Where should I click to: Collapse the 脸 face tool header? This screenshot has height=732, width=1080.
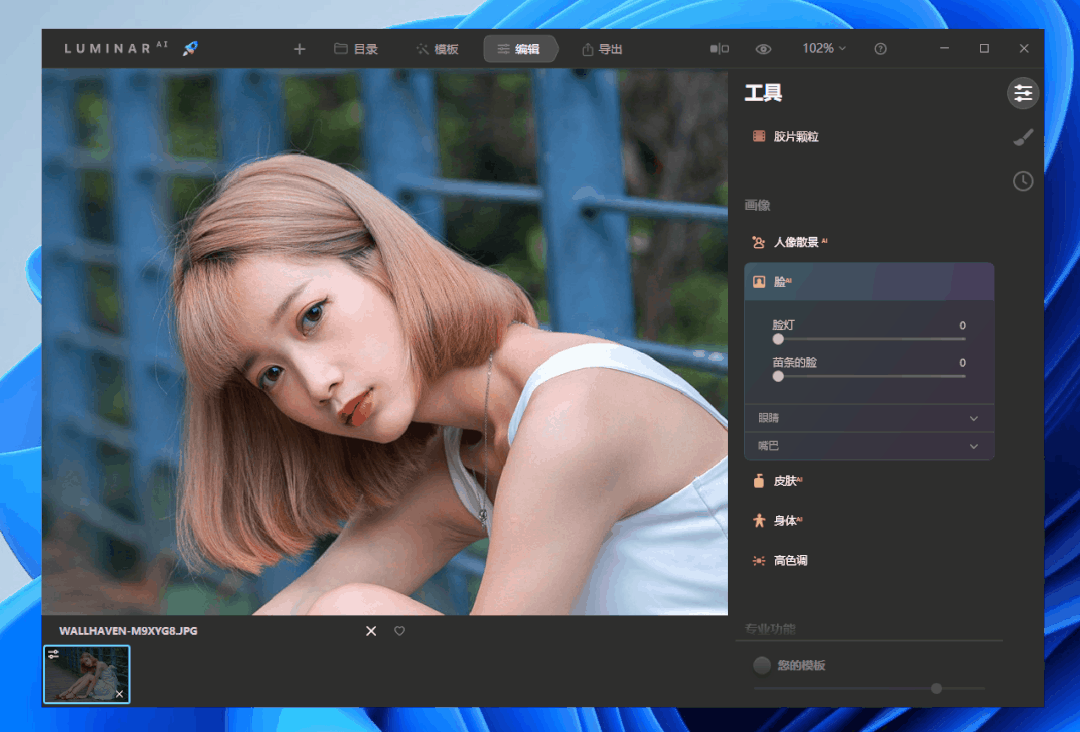[869, 282]
